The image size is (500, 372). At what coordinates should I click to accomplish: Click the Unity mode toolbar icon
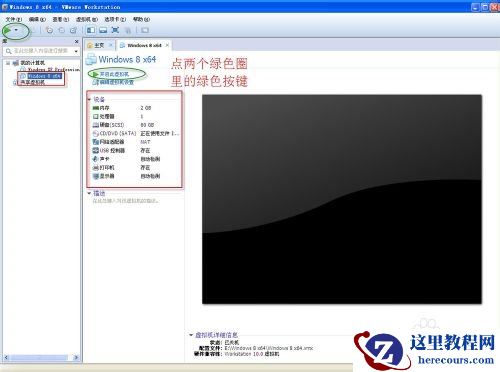point(128,30)
